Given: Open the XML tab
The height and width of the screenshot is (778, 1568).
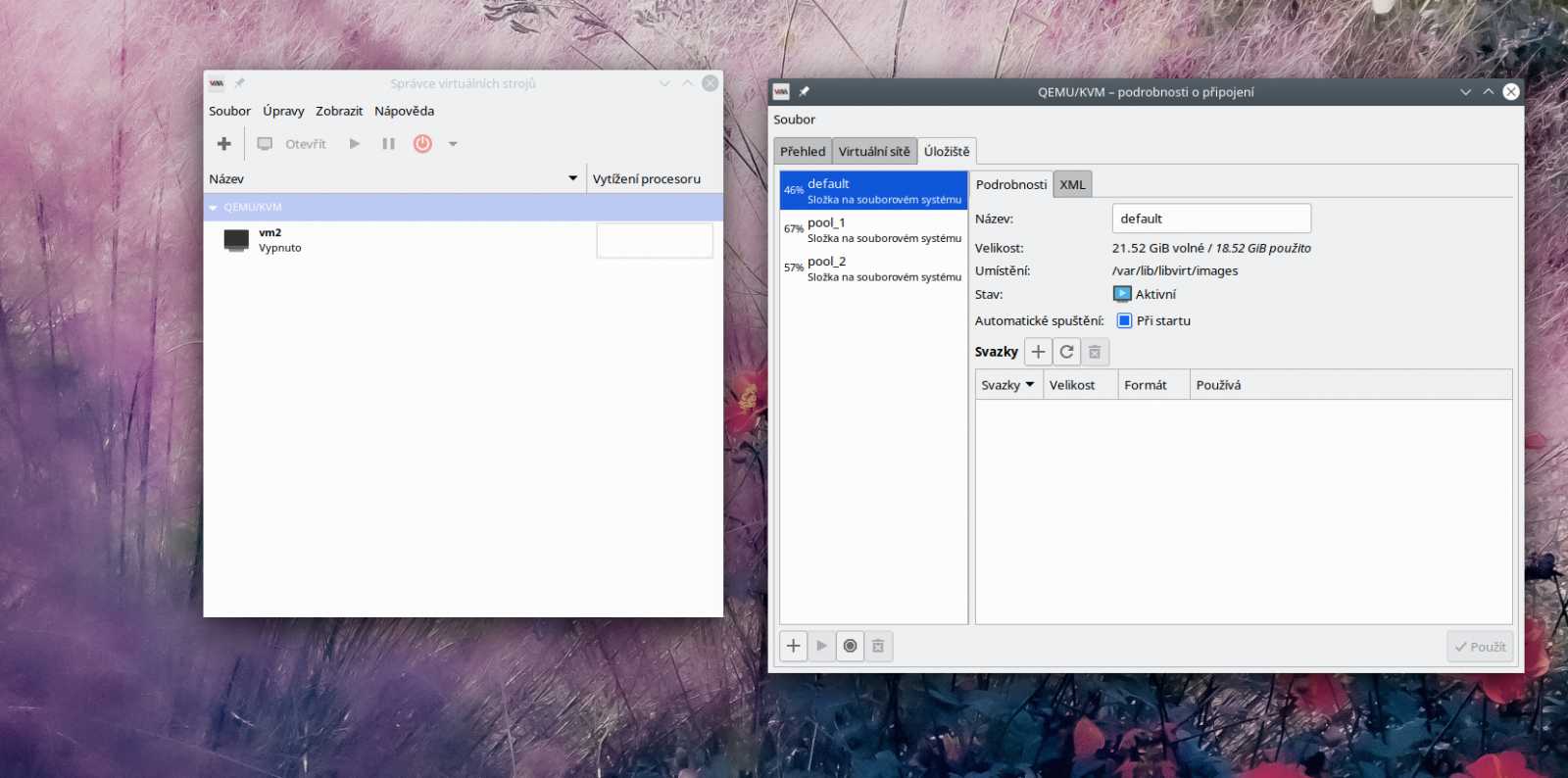Looking at the screenshot, I should pos(1072,184).
